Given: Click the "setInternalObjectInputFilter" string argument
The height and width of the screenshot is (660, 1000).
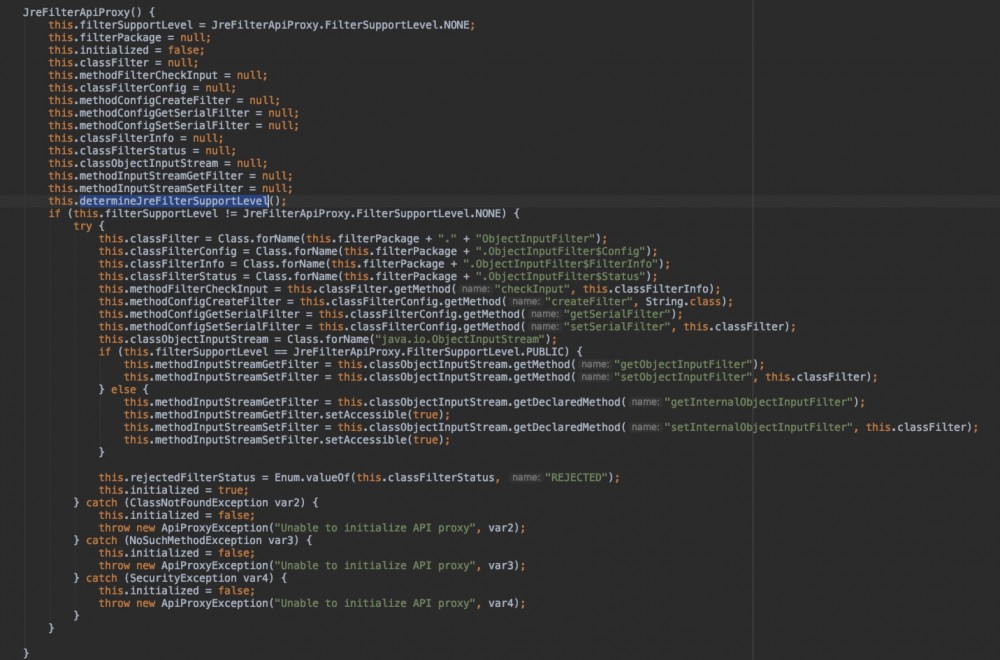Looking at the screenshot, I should 758,427.
